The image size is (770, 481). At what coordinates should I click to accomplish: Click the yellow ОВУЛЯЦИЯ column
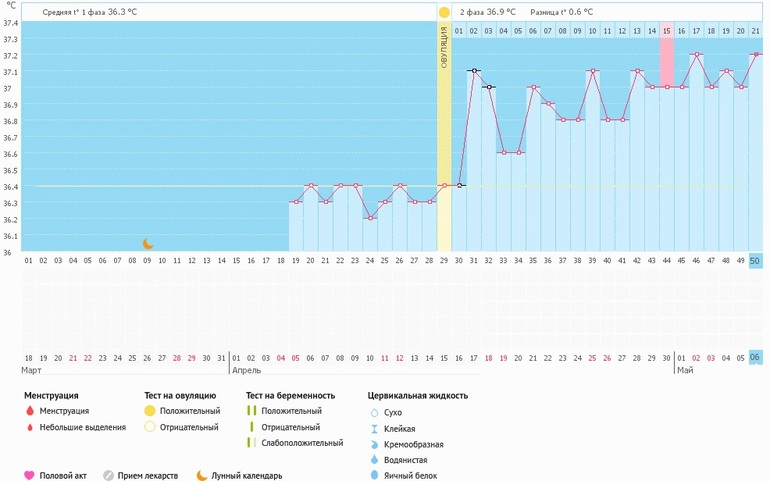click(x=444, y=130)
